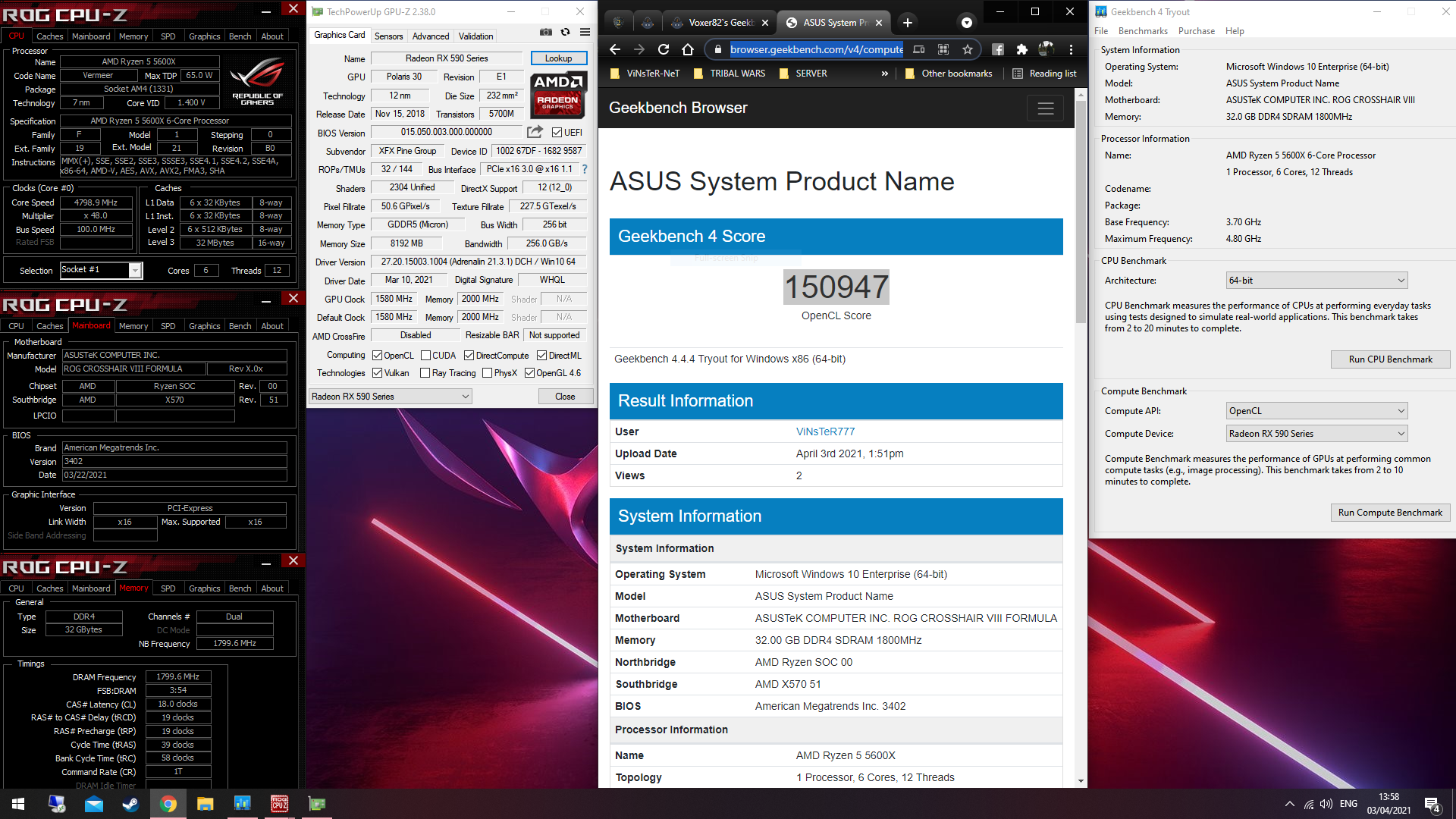Screen dimensions: 1456x819
Task: Open ROG CPU-Z taskbar icon
Action: pyautogui.click(x=279, y=804)
